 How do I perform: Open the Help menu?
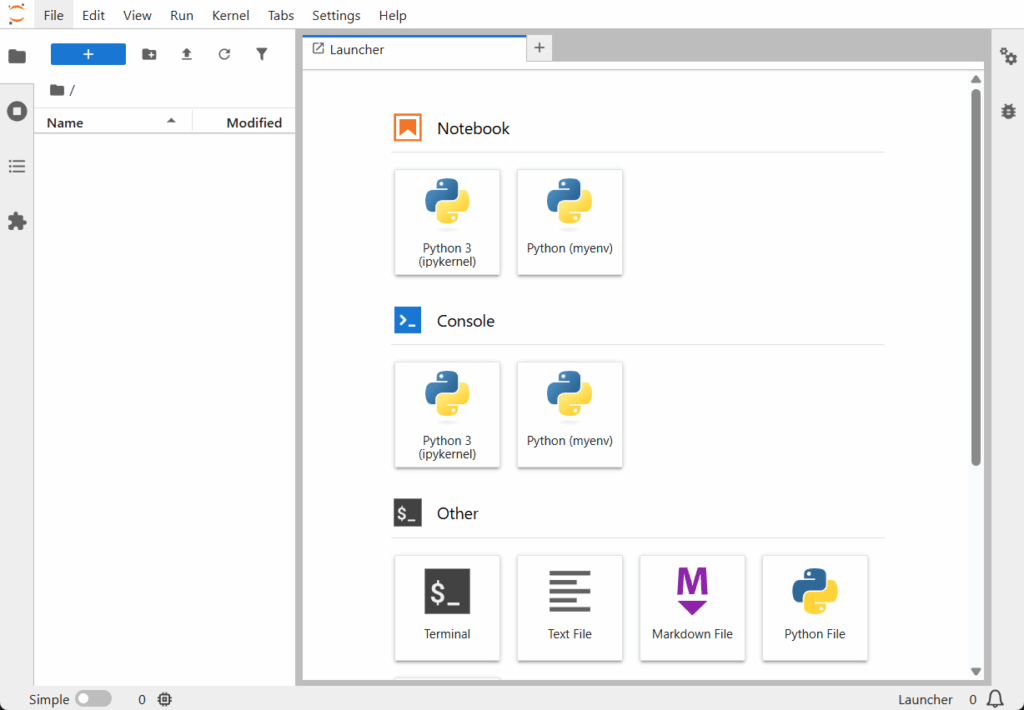point(392,15)
